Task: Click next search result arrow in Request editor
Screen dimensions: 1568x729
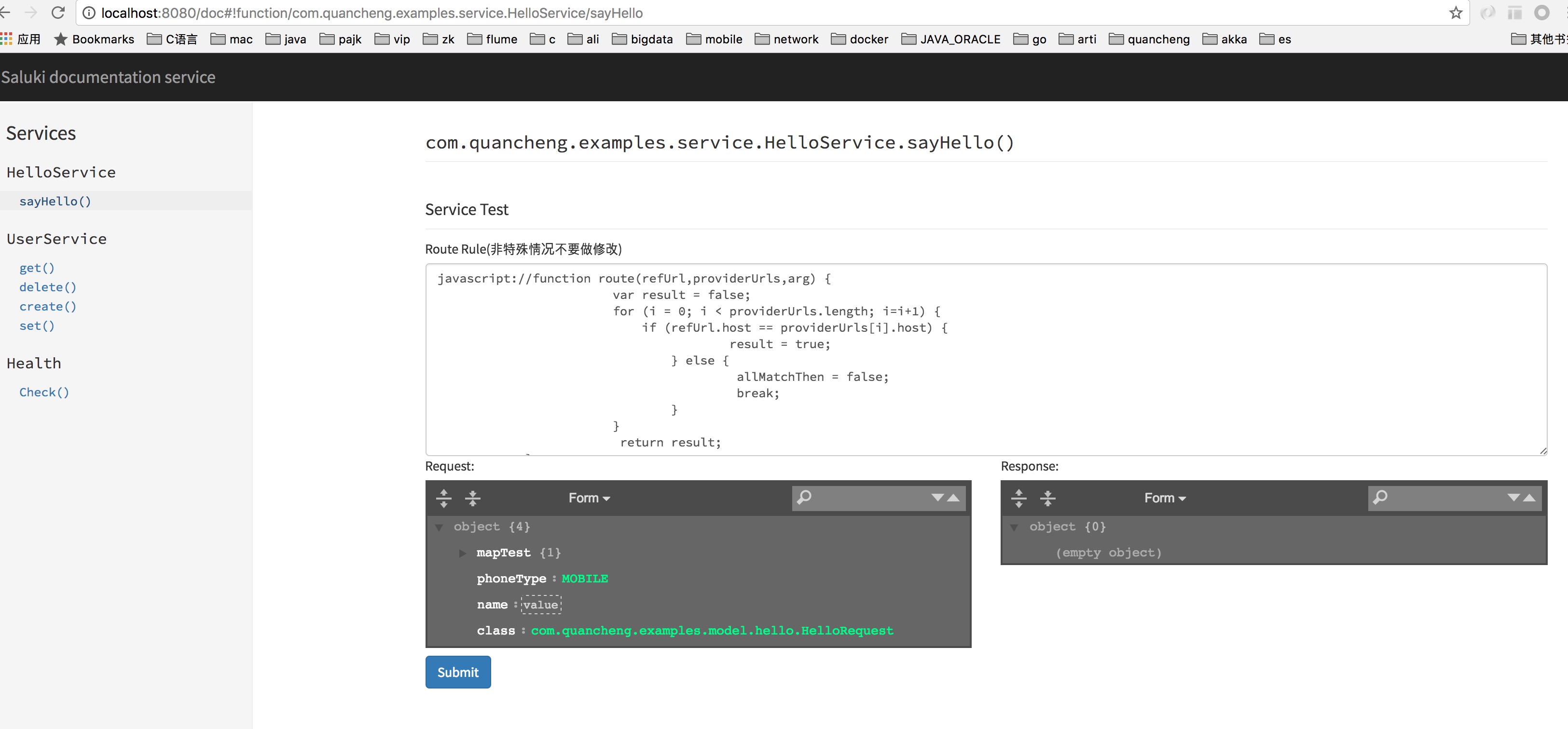Action: (937, 497)
